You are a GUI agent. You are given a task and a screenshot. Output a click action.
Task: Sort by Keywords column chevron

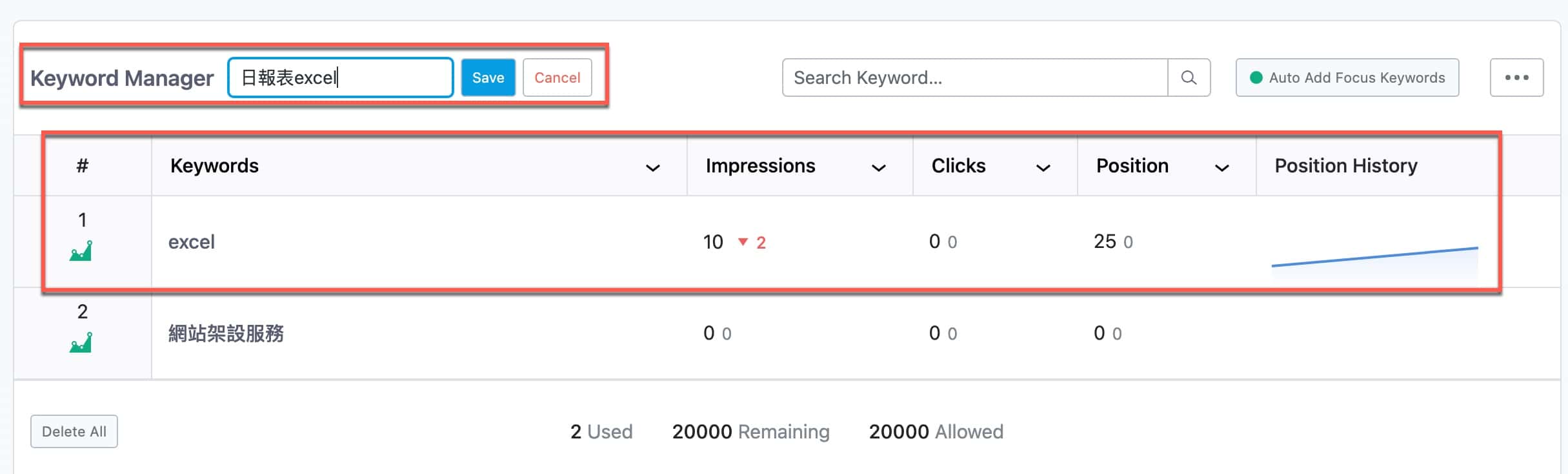[653, 168]
